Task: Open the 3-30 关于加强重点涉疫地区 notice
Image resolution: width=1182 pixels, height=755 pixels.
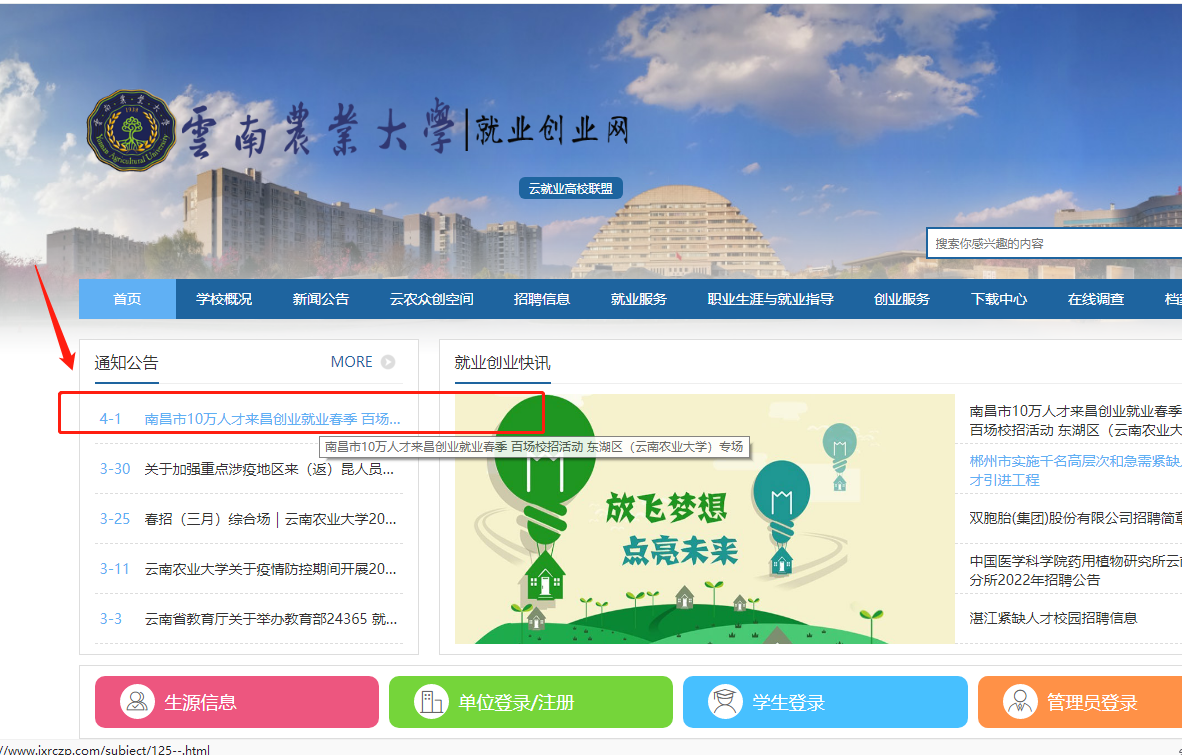Action: (x=270, y=469)
